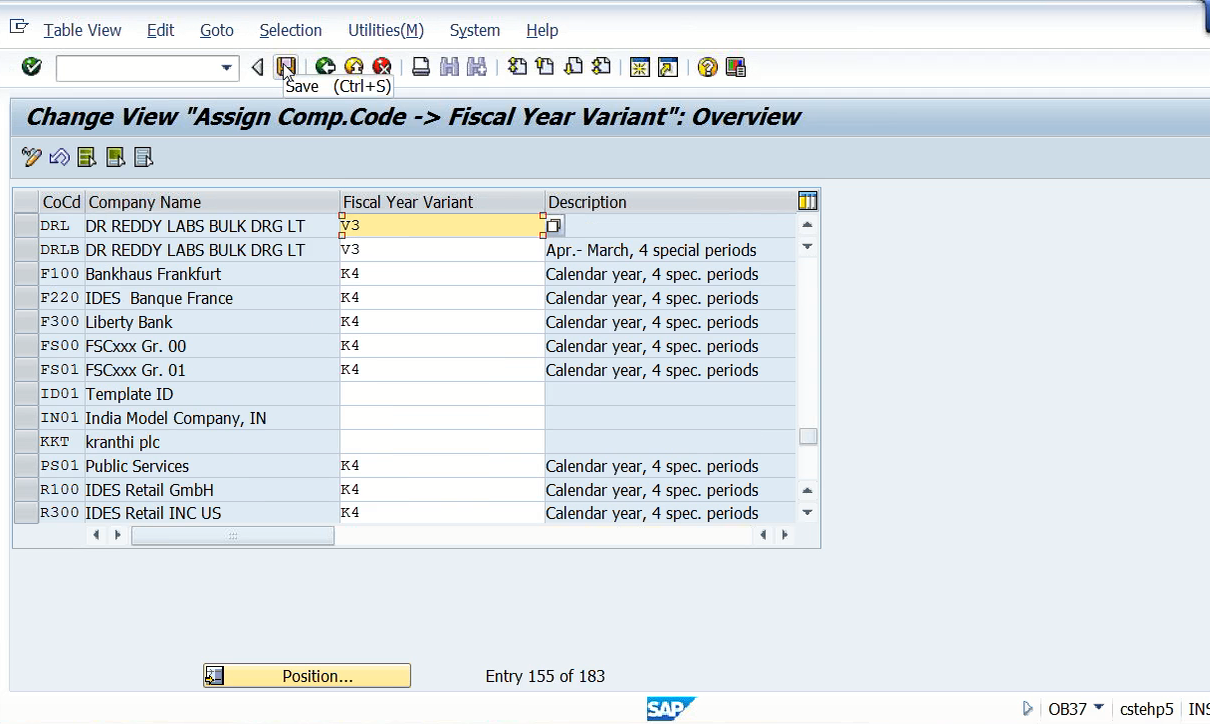Open the OB37 status bar dropdown
Image resolution: width=1210 pixels, height=724 pixels.
[x=1099, y=708]
